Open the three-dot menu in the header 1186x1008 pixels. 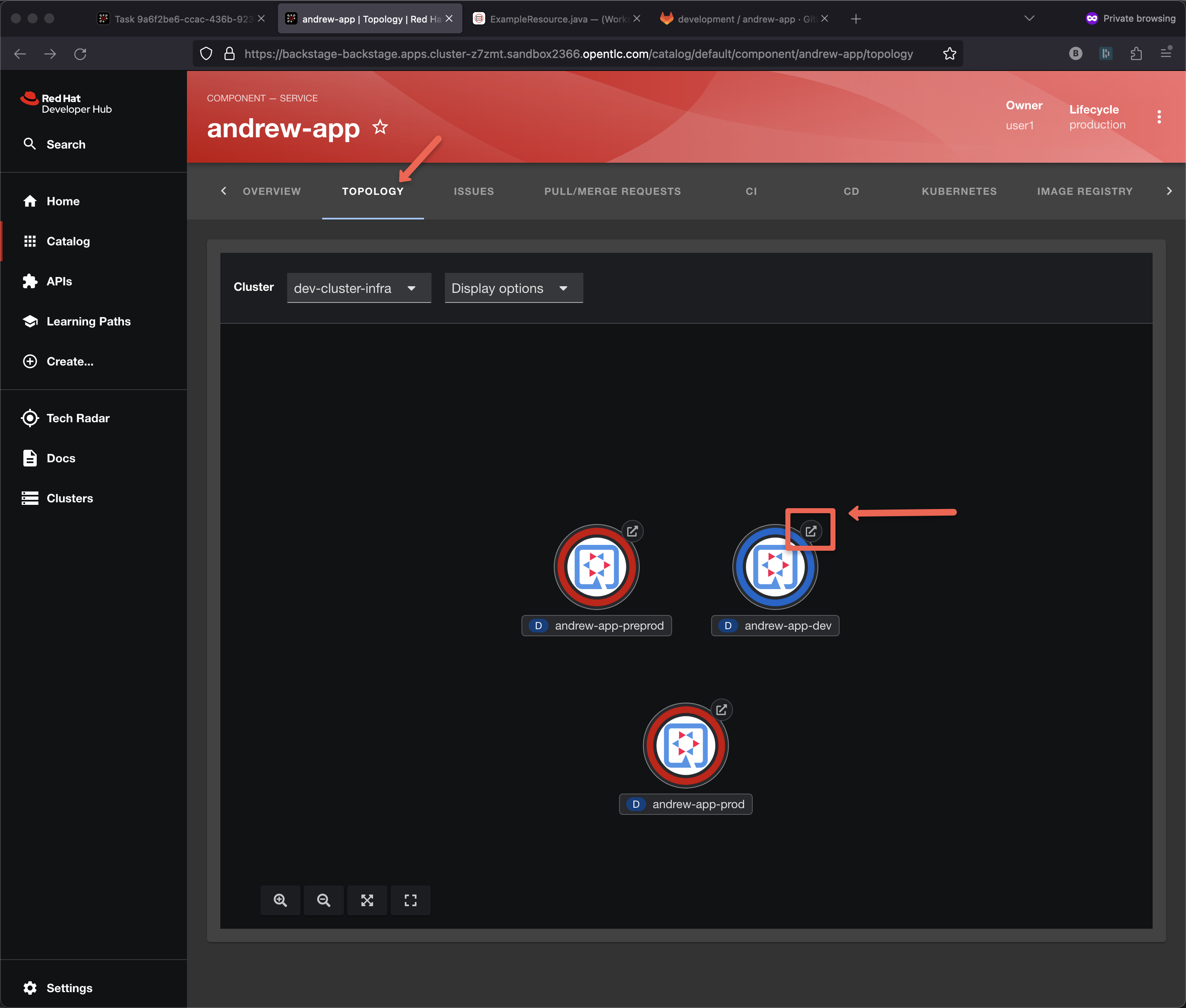click(x=1158, y=116)
